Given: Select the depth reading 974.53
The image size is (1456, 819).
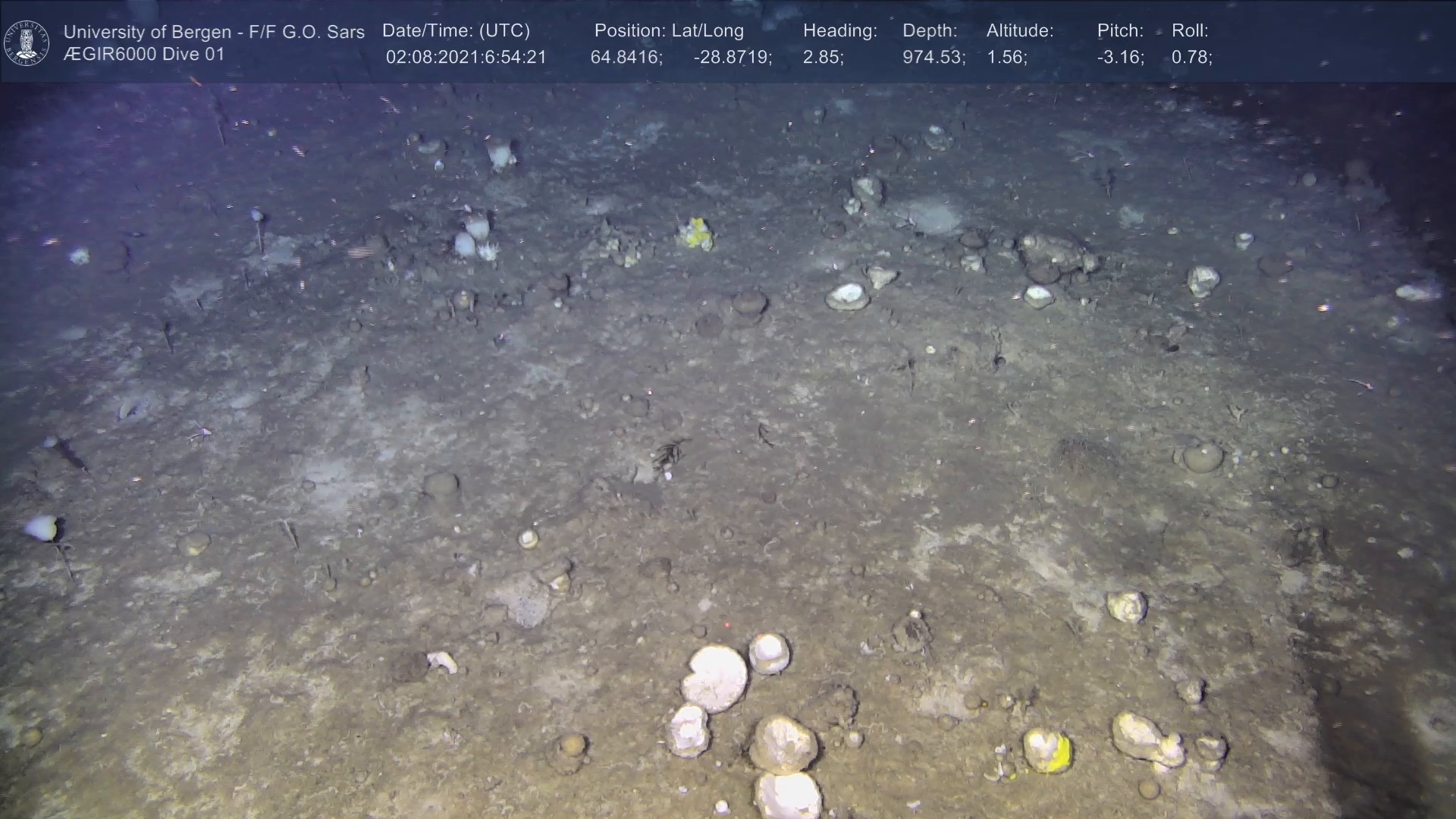Looking at the screenshot, I should [934, 58].
